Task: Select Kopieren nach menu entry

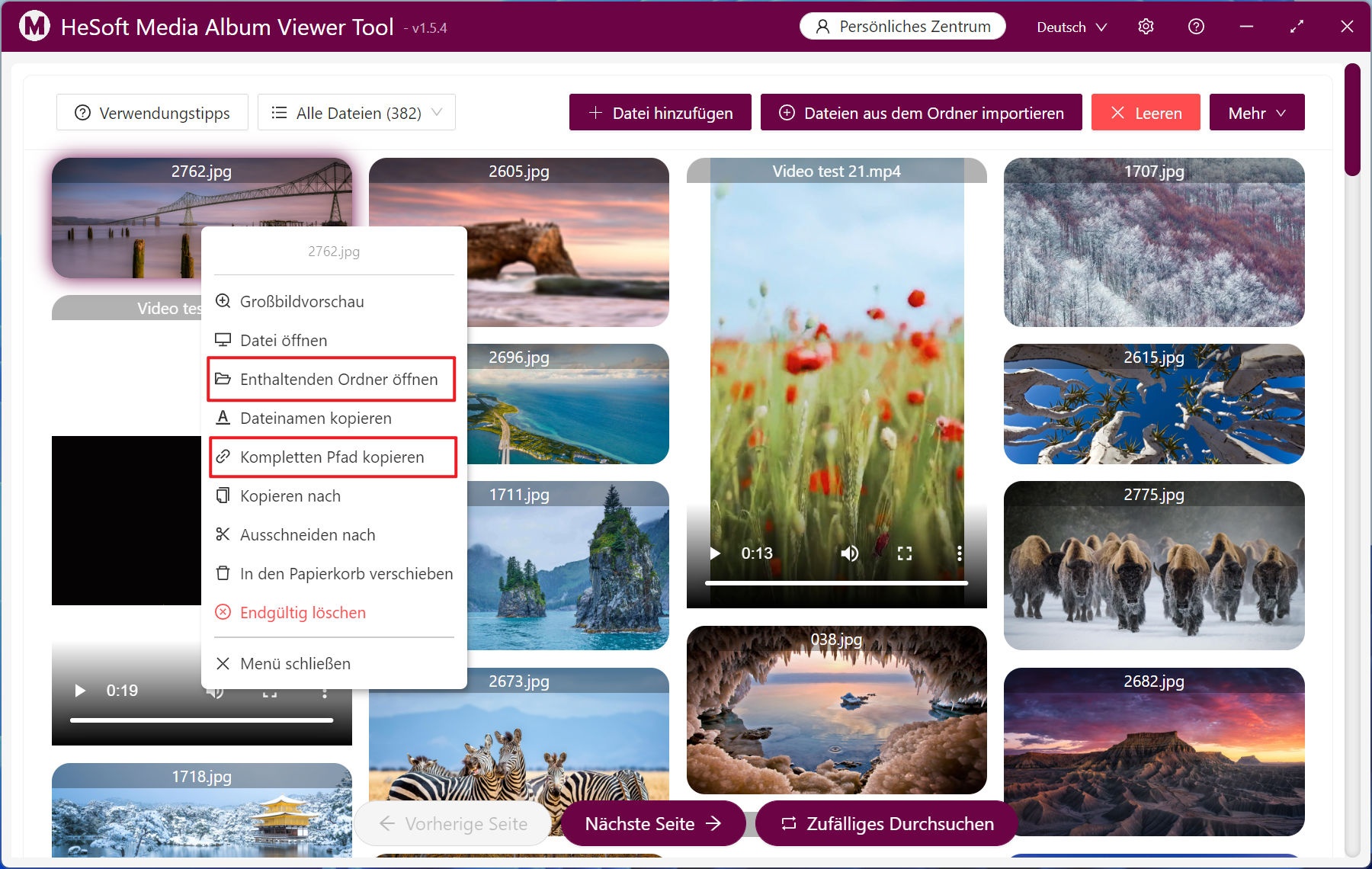Action: [334, 495]
